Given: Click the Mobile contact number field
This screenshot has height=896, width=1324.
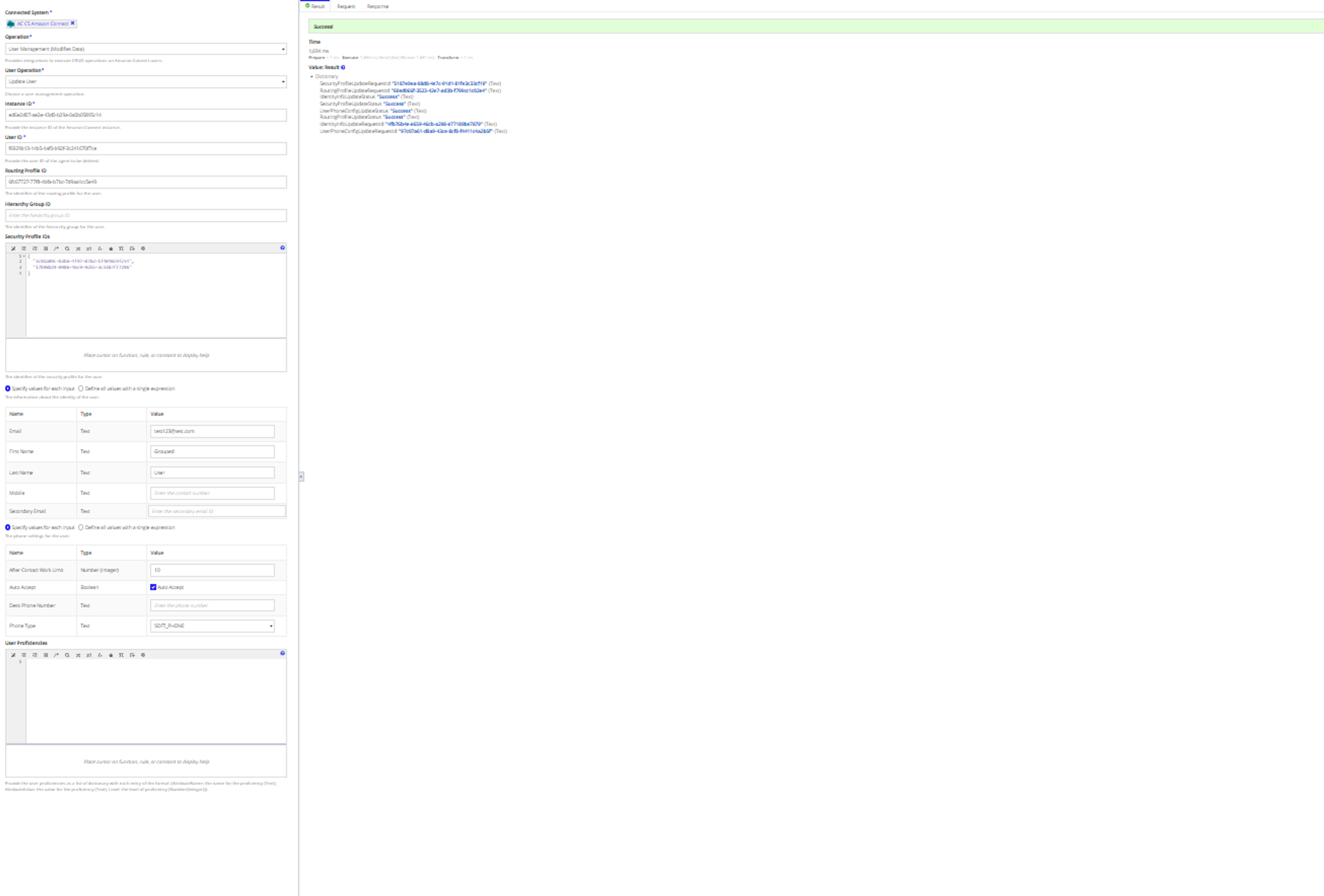Looking at the screenshot, I should 212,493.
